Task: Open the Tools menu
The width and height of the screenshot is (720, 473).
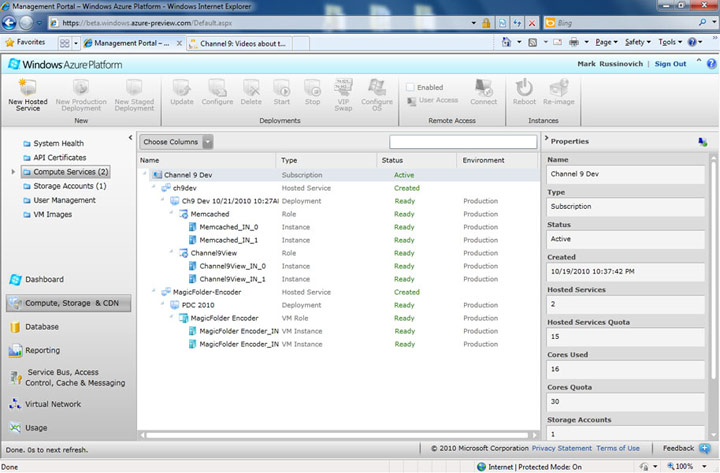Action: pyautogui.click(x=670, y=42)
